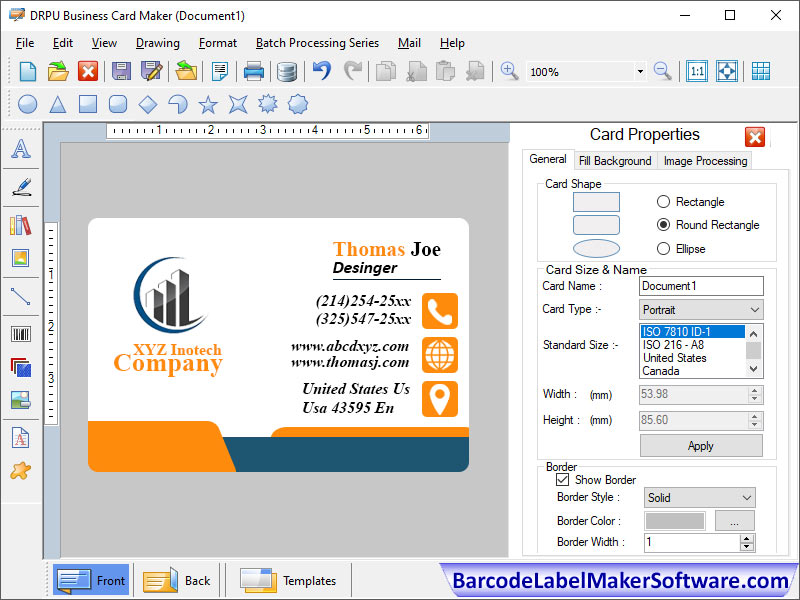Open the General properties tab

[x=548, y=159]
